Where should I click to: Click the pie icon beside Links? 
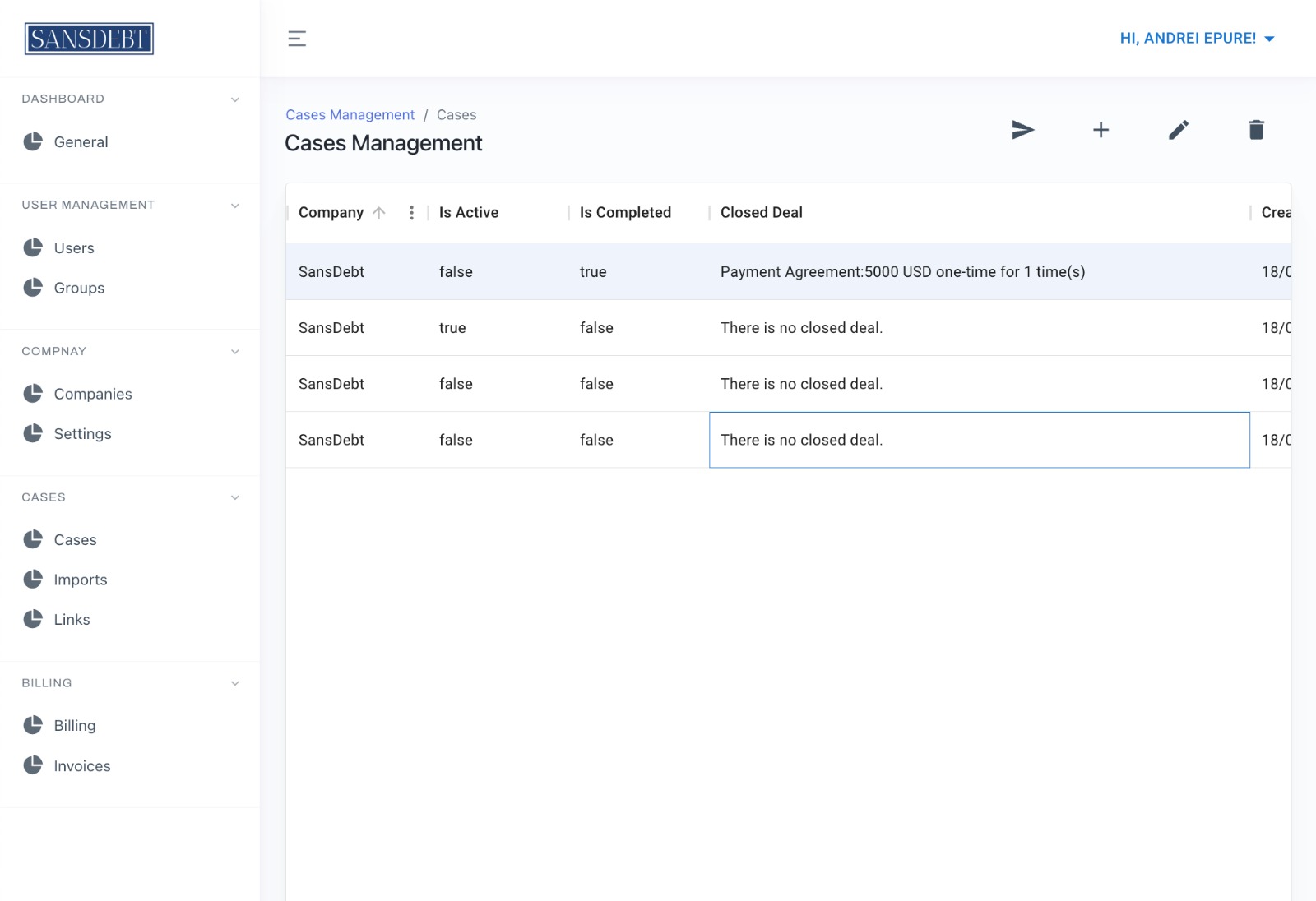(33, 619)
